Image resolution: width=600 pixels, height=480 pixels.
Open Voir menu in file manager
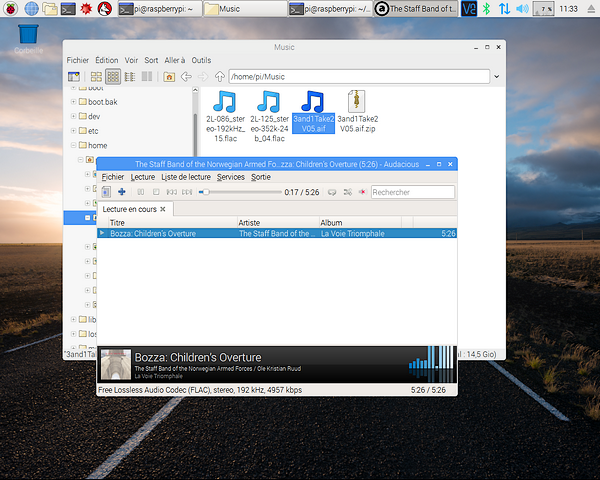(131, 60)
